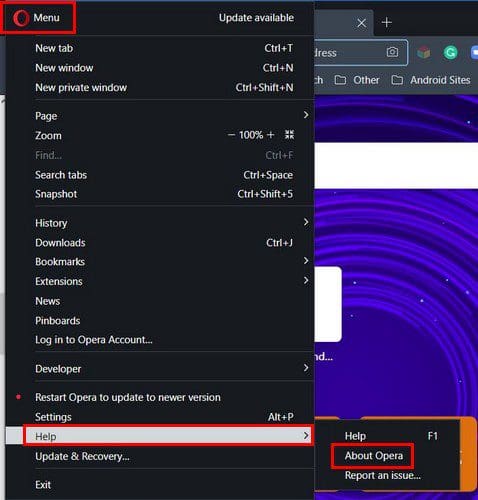
Task: Click the fullscreen zoom icon
Action: pos(289,135)
